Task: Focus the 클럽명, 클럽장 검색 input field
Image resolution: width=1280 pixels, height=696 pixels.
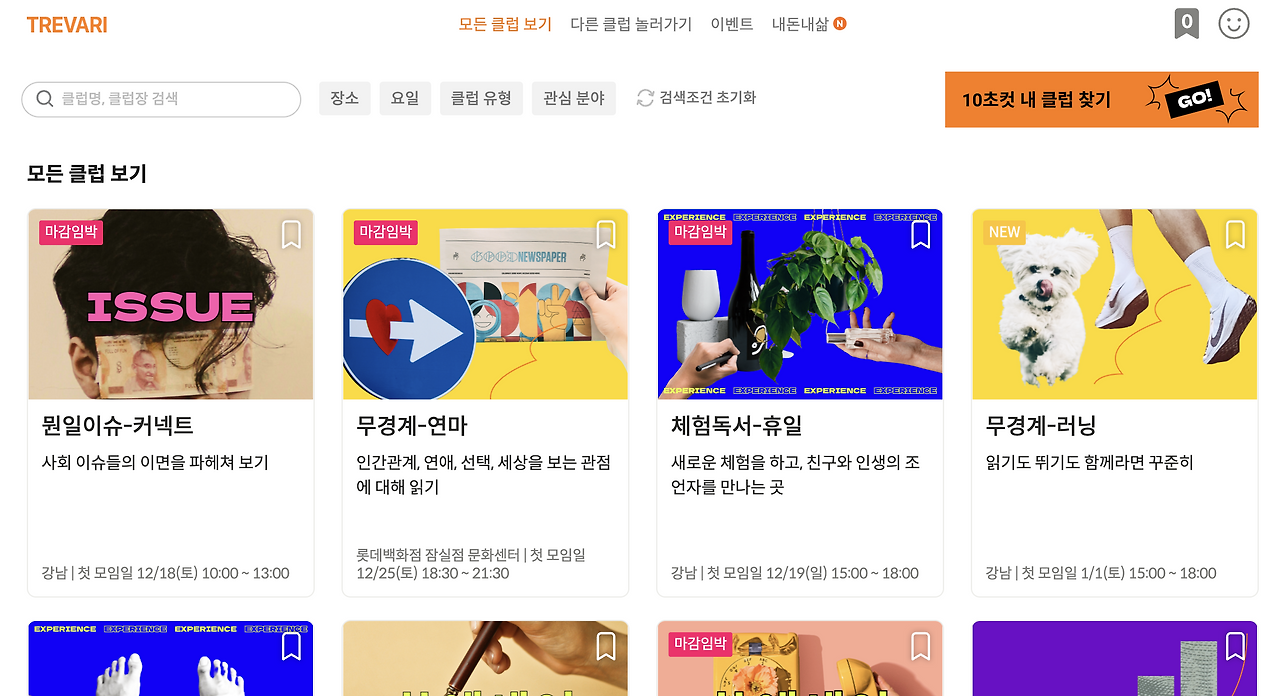Action: [161, 99]
